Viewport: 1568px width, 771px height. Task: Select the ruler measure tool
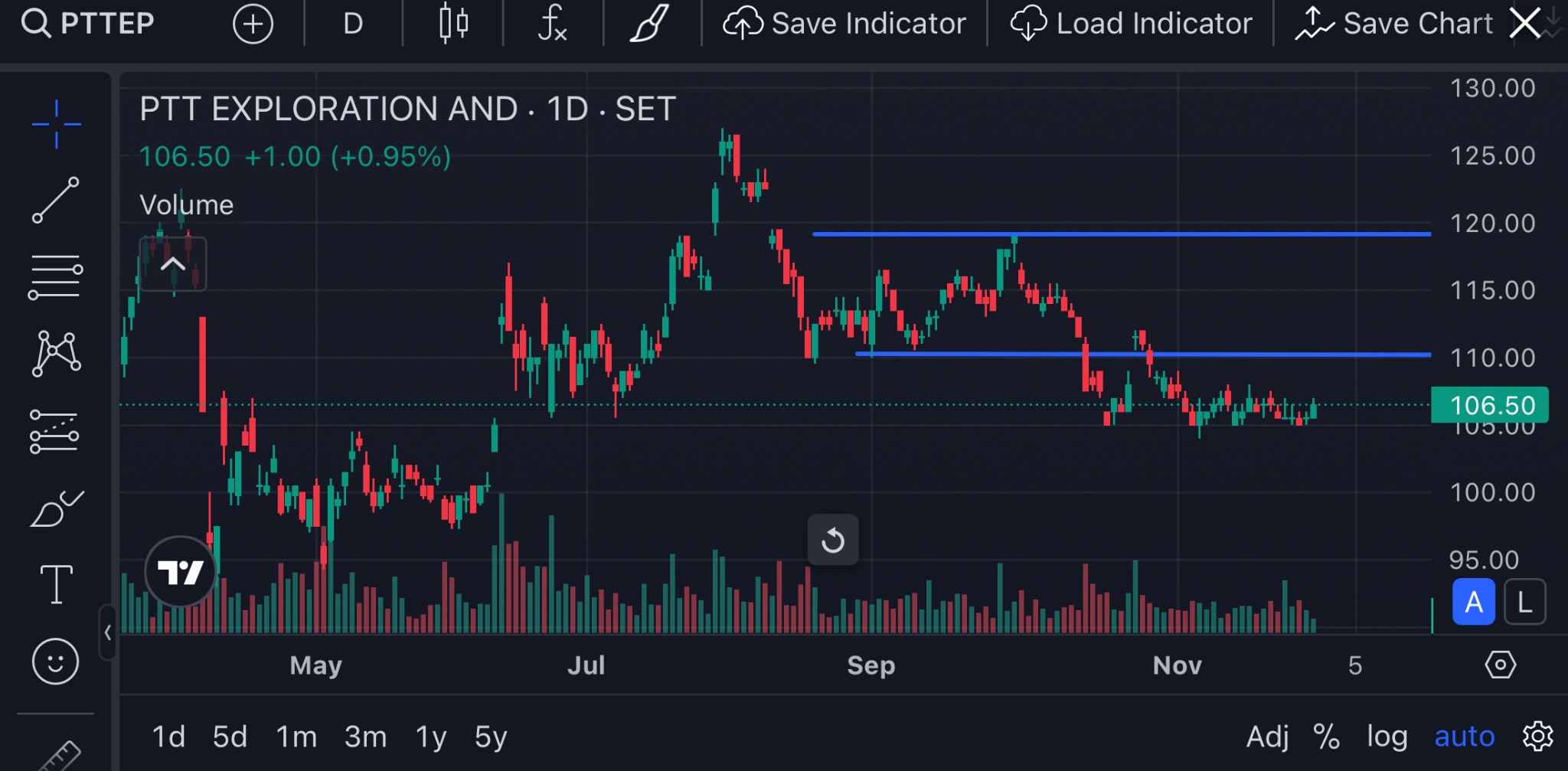60,756
